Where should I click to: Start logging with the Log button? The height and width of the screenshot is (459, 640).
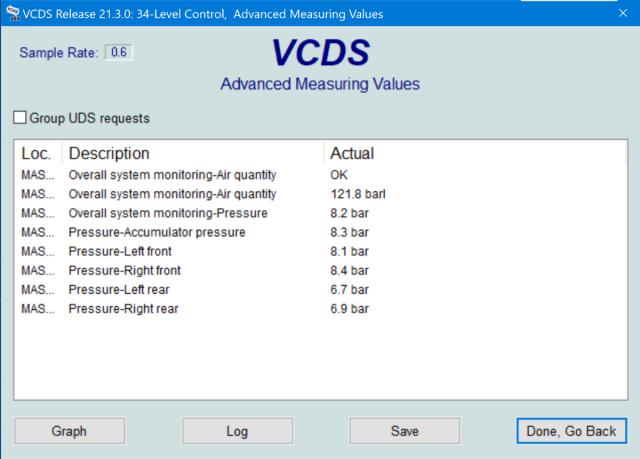pos(237,431)
